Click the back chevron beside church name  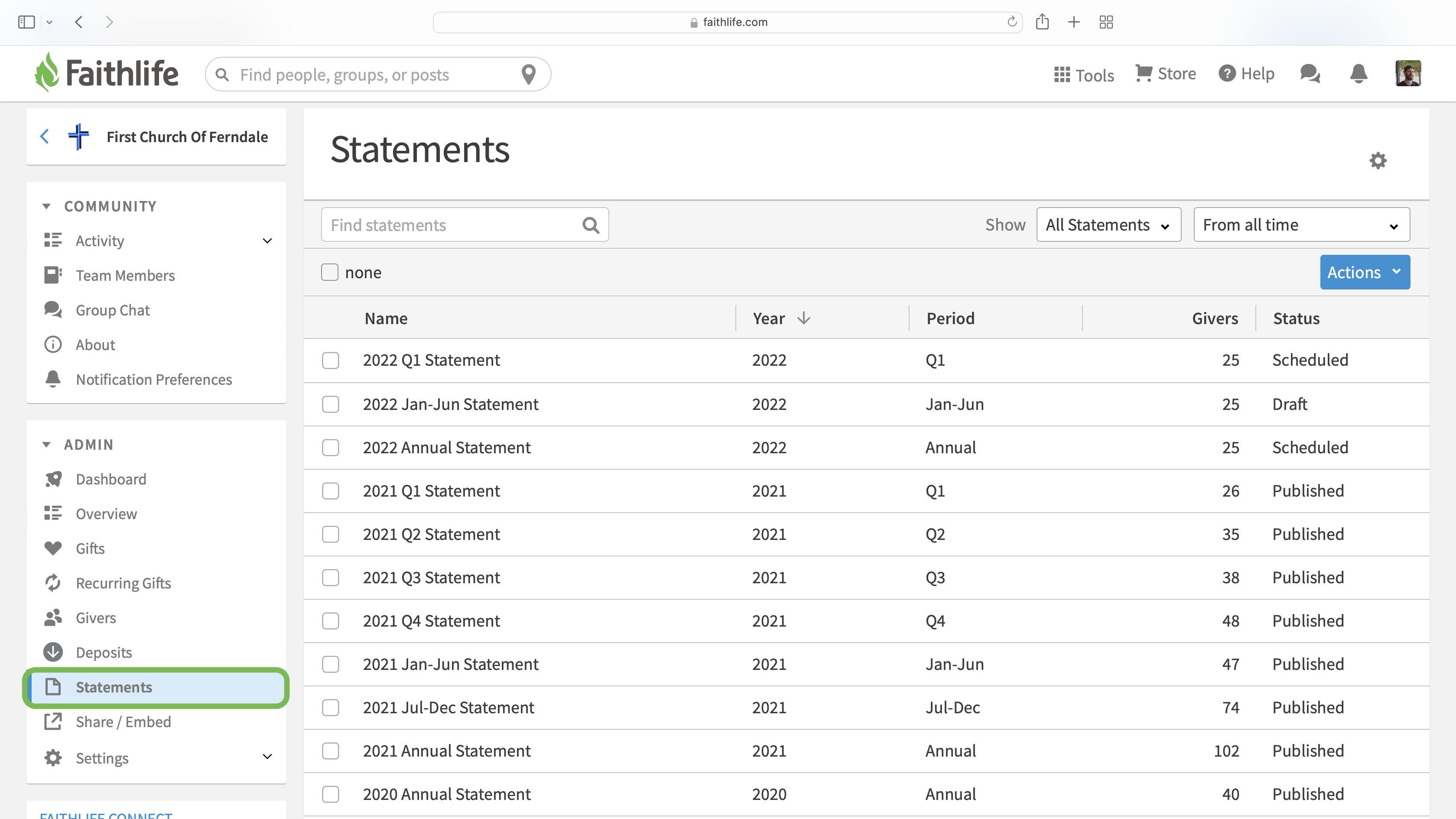click(x=45, y=136)
